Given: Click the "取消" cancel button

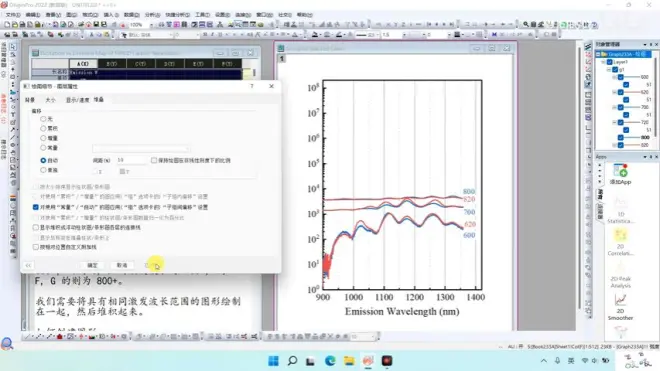Looking at the screenshot, I should click(122, 265).
